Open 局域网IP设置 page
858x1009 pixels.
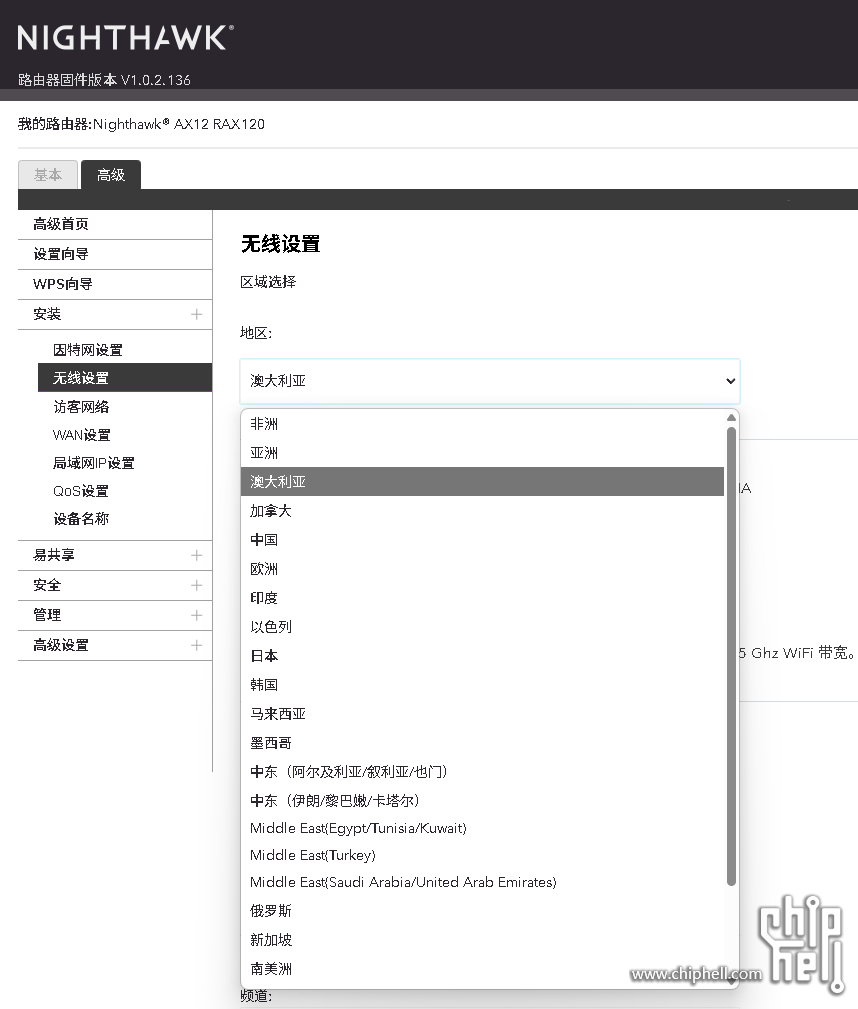pyautogui.click(x=94, y=463)
